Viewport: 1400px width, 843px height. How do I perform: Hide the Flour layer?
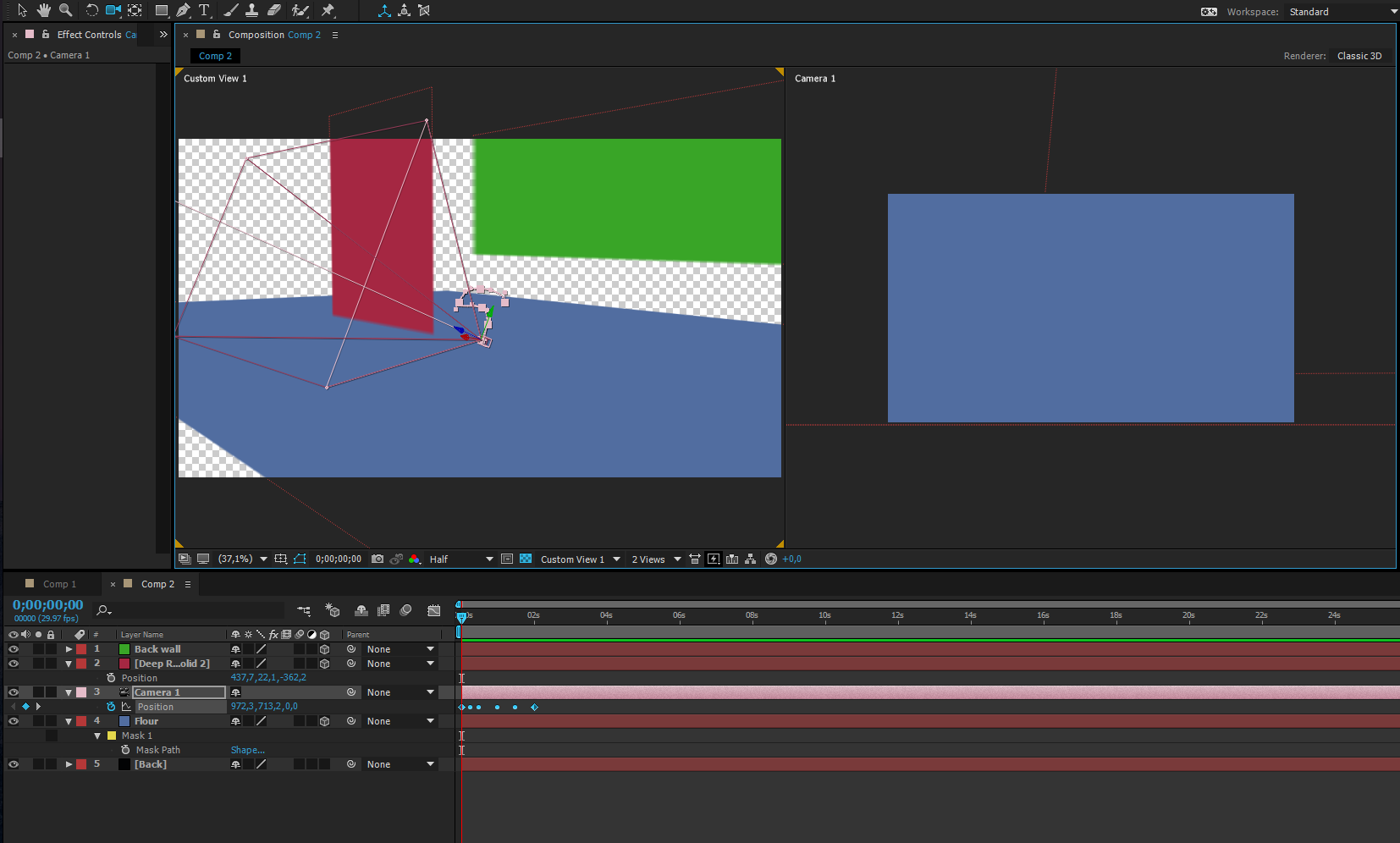click(14, 721)
